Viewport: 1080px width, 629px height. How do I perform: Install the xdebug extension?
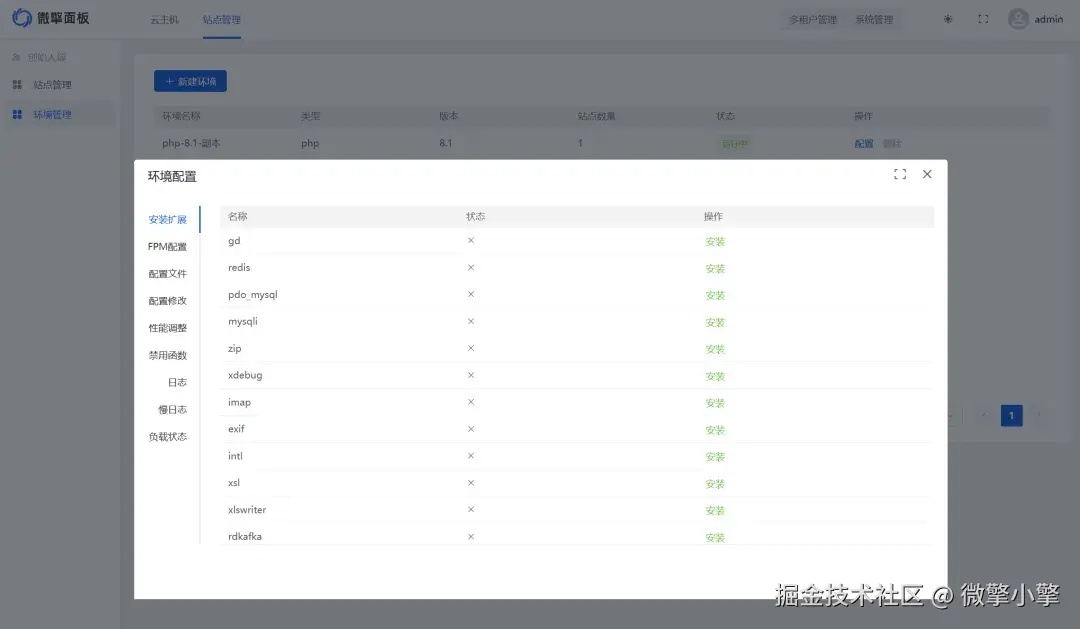715,375
